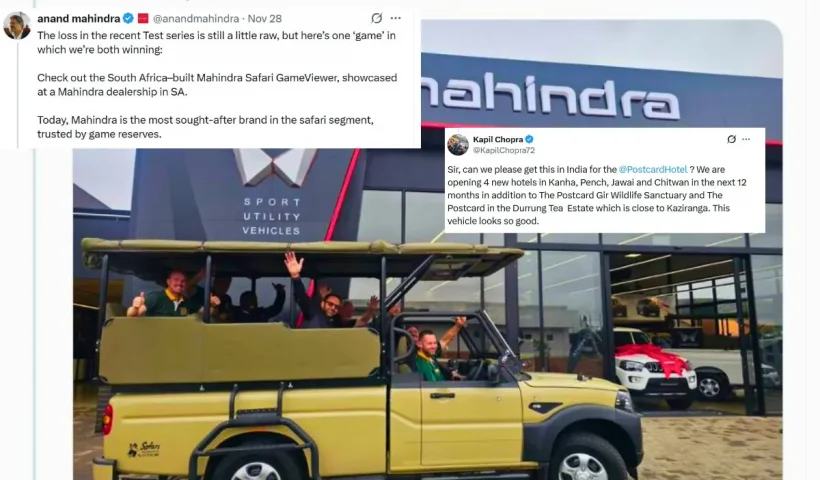The height and width of the screenshot is (480, 820).
Task: Click the tweet text about Safari GameViewer
Action: (x=217, y=85)
